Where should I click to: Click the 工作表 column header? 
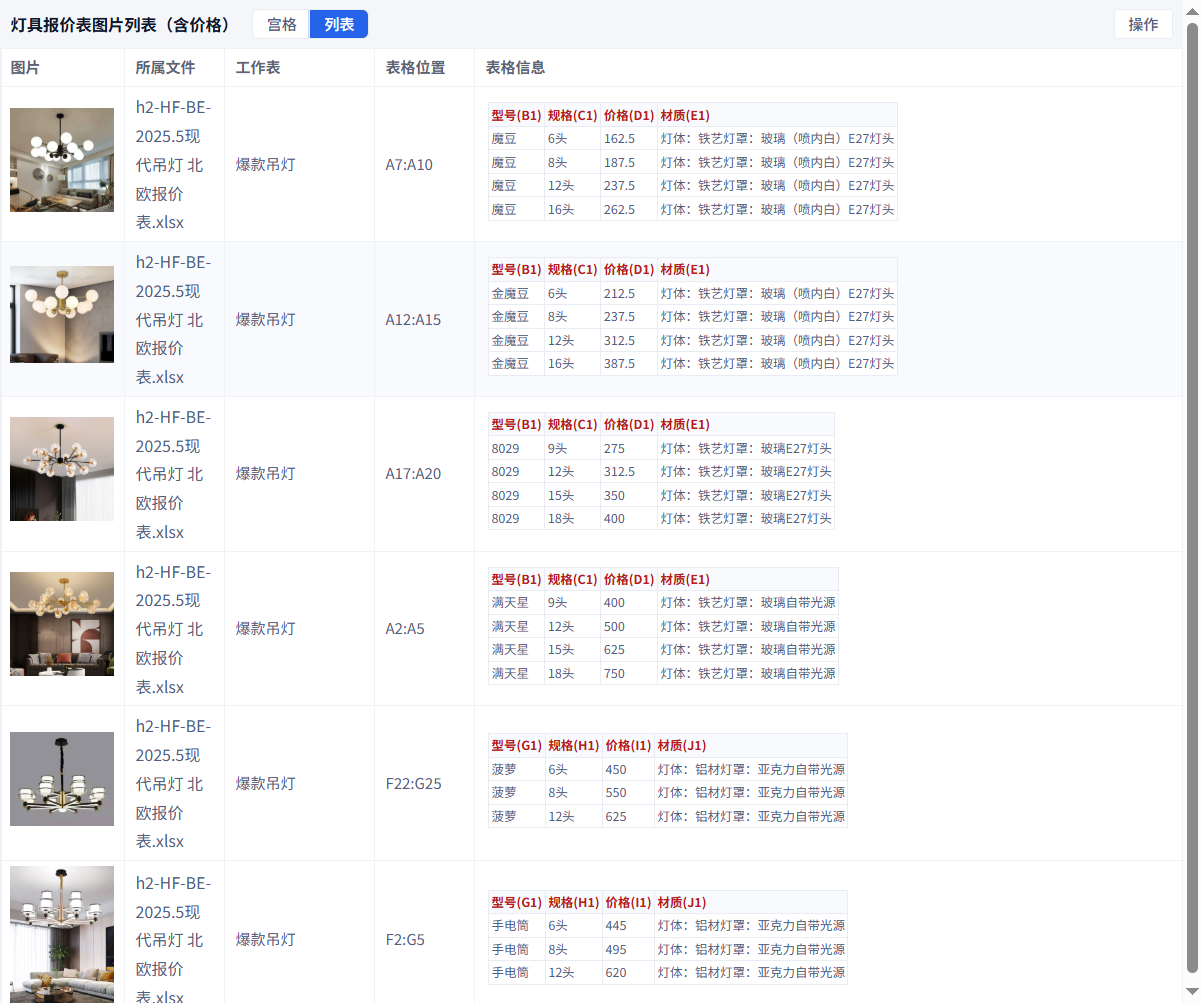pos(258,68)
